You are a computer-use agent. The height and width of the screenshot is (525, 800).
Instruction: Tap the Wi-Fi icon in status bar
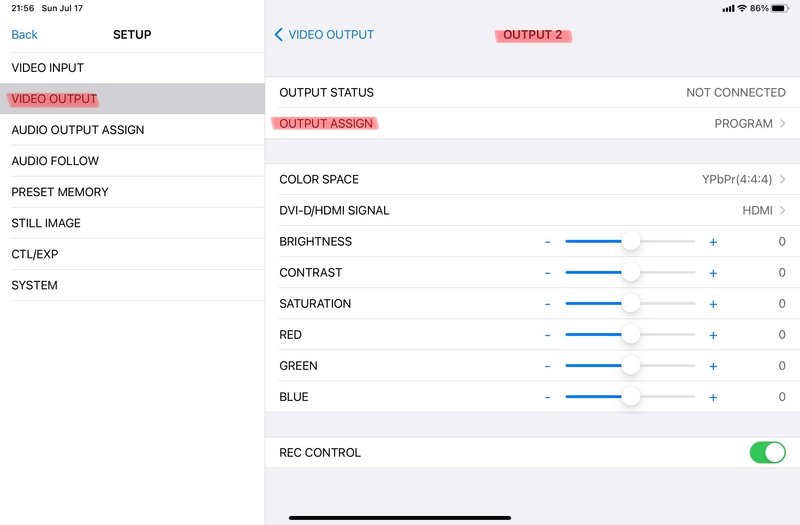click(x=742, y=8)
